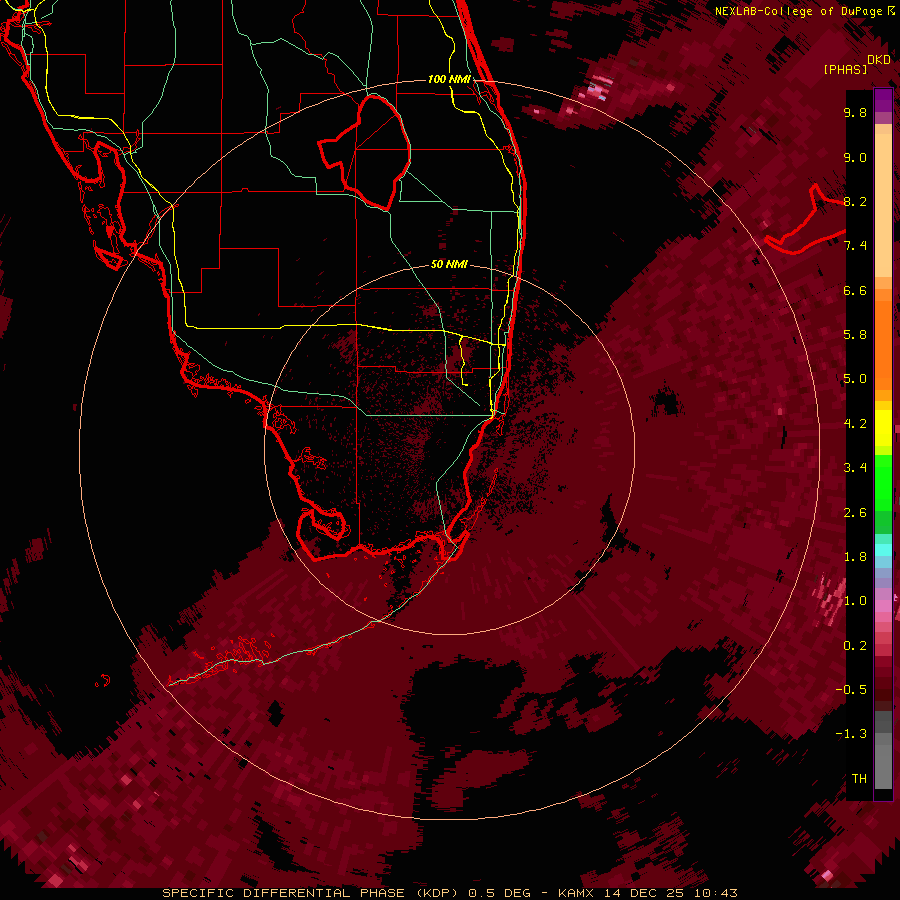Select the 50 NMI range ring label
900x900 pixels.
449,264
